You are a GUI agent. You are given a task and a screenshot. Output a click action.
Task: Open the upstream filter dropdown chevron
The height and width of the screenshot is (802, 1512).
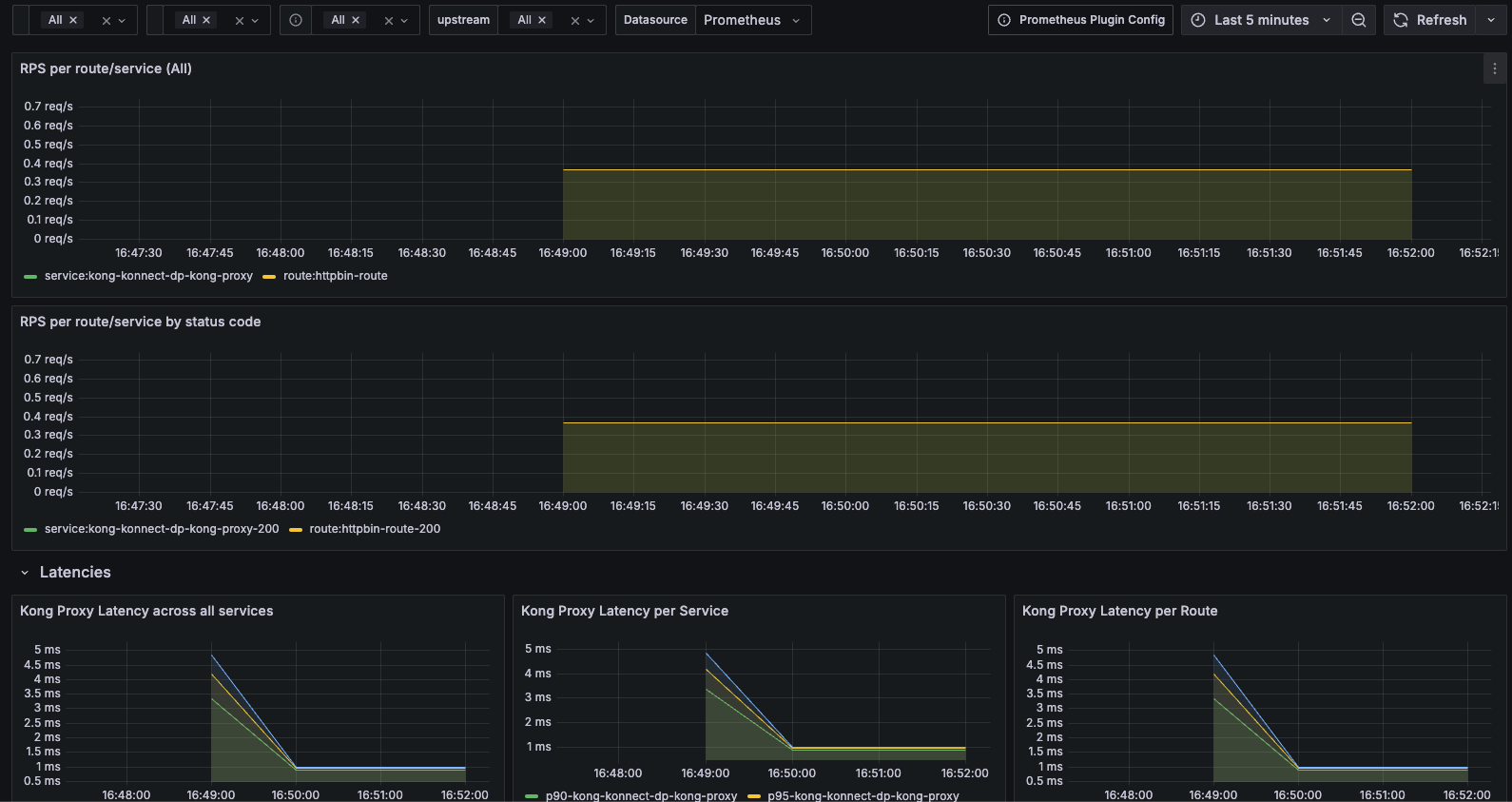[591, 20]
